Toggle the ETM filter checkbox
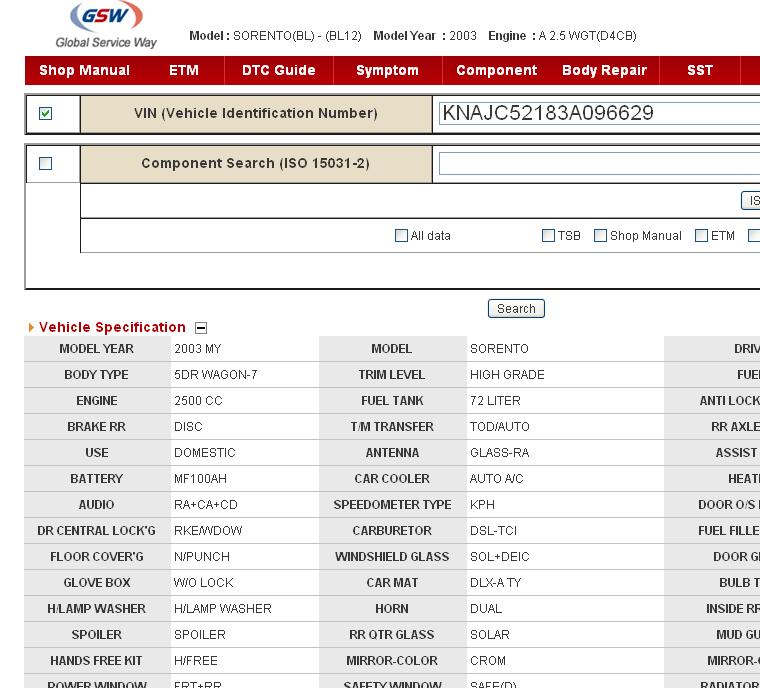The image size is (760, 688). click(x=701, y=236)
